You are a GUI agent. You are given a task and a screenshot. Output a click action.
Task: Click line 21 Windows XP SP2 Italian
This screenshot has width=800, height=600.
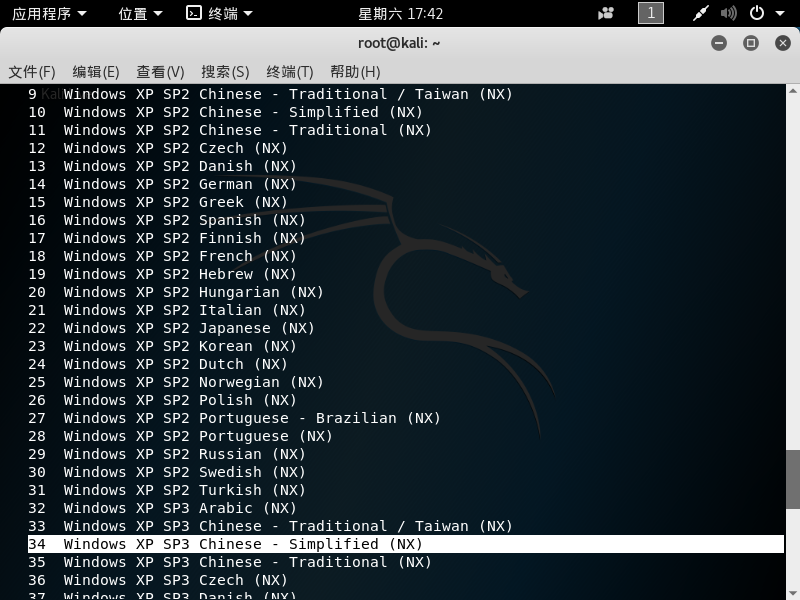pos(167,310)
